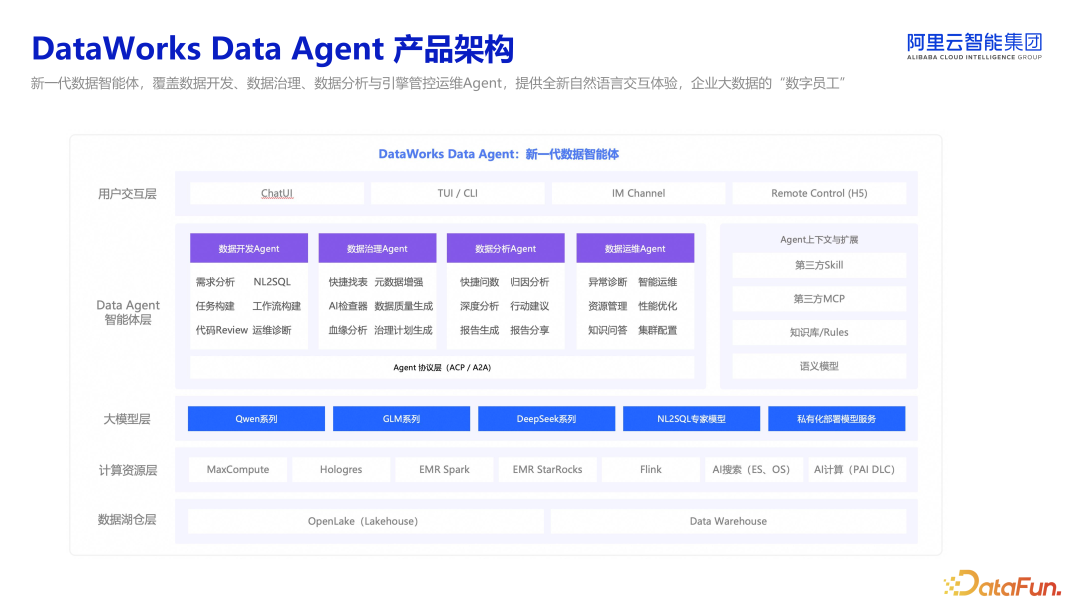This screenshot has height=608, width=1080.
Task: Click the NL2SQL item under 数据开发Agent
Action: 272,282
